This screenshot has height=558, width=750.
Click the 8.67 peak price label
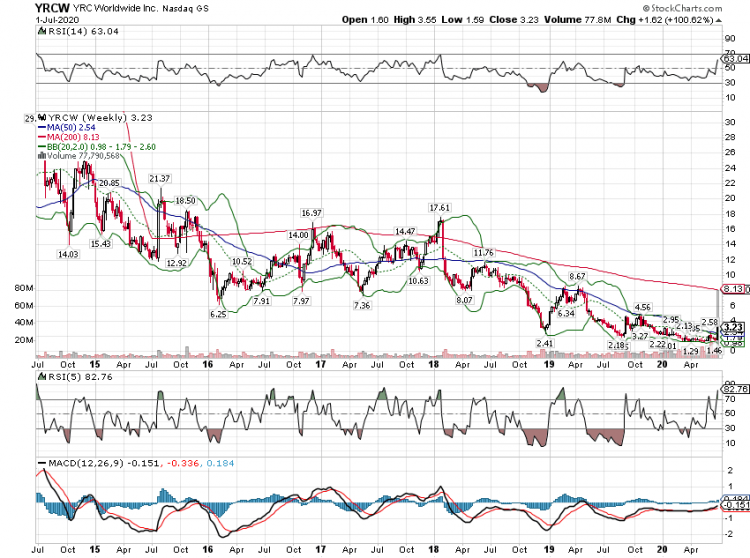tap(577, 276)
